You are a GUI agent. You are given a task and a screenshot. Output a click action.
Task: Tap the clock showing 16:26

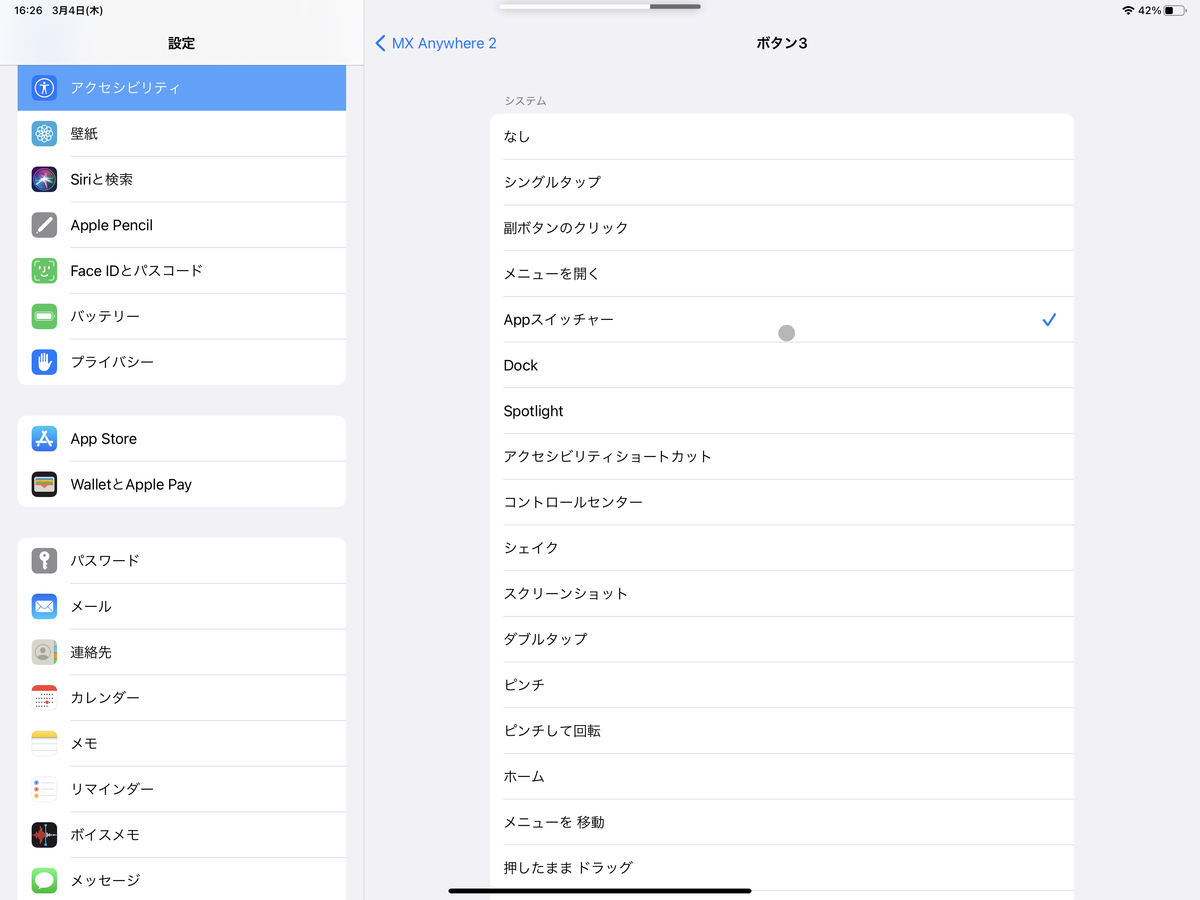[28, 10]
